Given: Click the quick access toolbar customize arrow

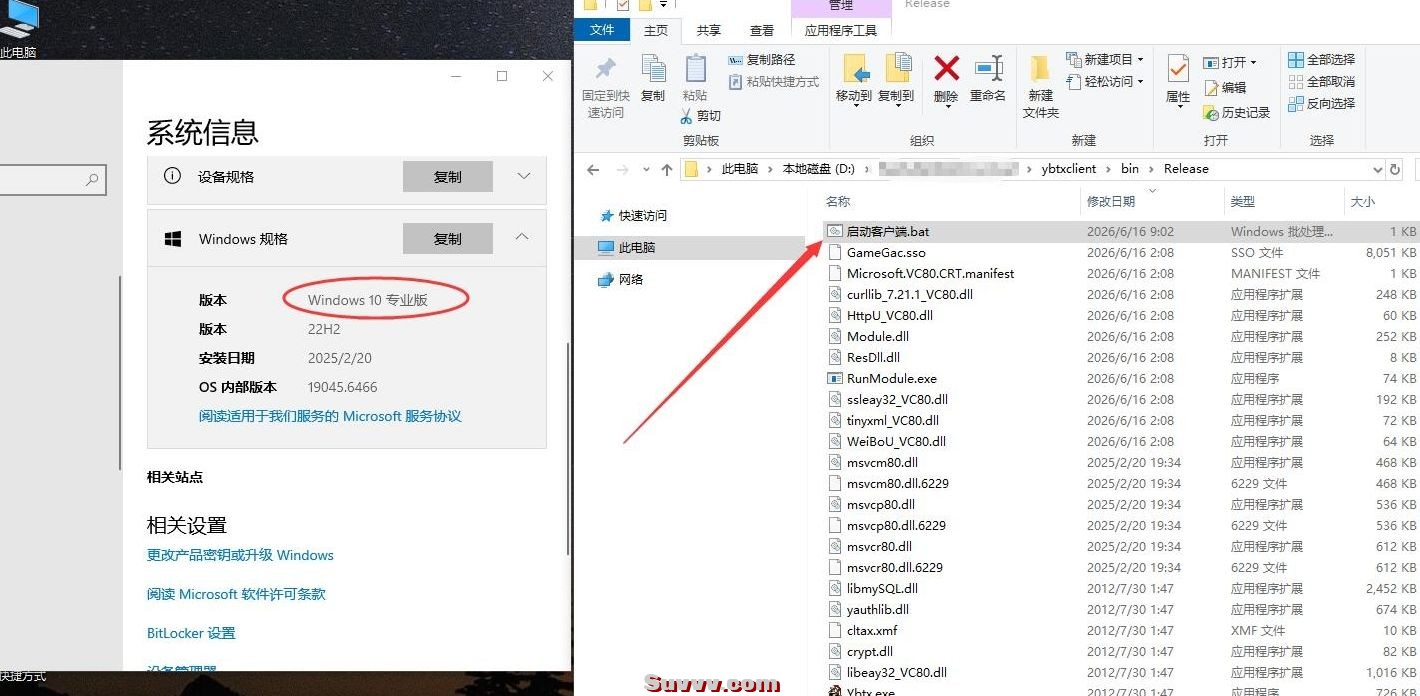Looking at the screenshot, I should pos(663,5).
